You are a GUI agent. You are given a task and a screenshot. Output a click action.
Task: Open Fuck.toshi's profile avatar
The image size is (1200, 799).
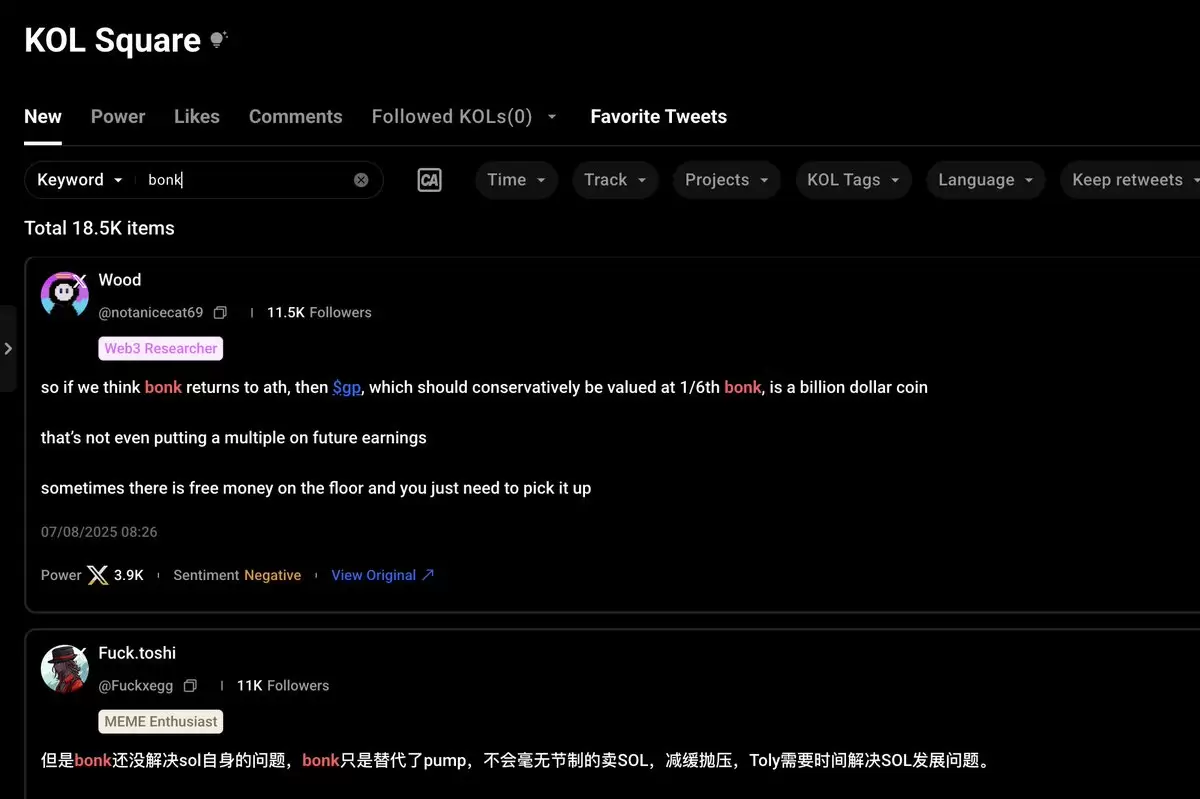[65, 669]
